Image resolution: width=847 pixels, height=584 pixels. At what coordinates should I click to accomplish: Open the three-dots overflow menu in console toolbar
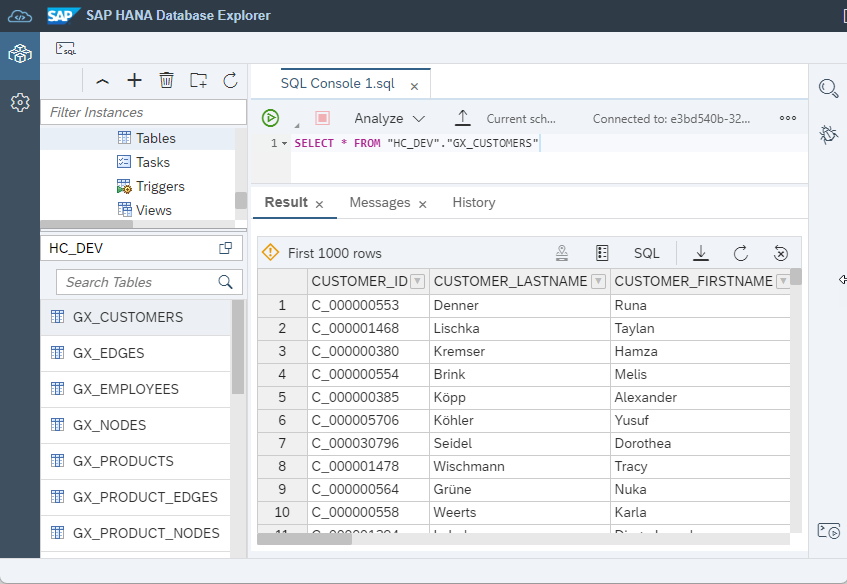(x=788, y=118)
